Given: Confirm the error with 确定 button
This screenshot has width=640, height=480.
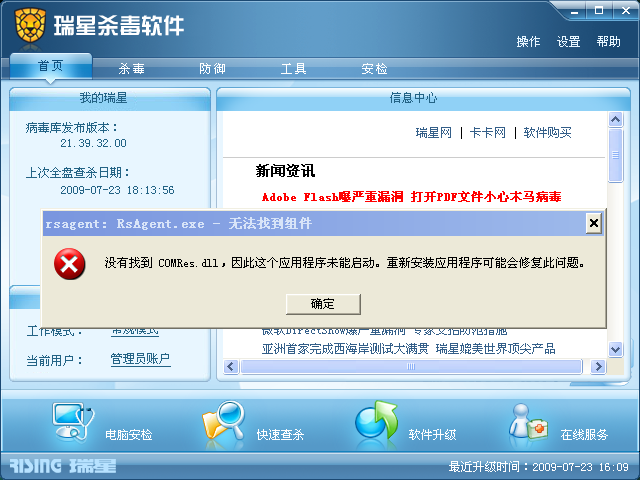Looking at the screenshot, I should click(x=323, y=304).
